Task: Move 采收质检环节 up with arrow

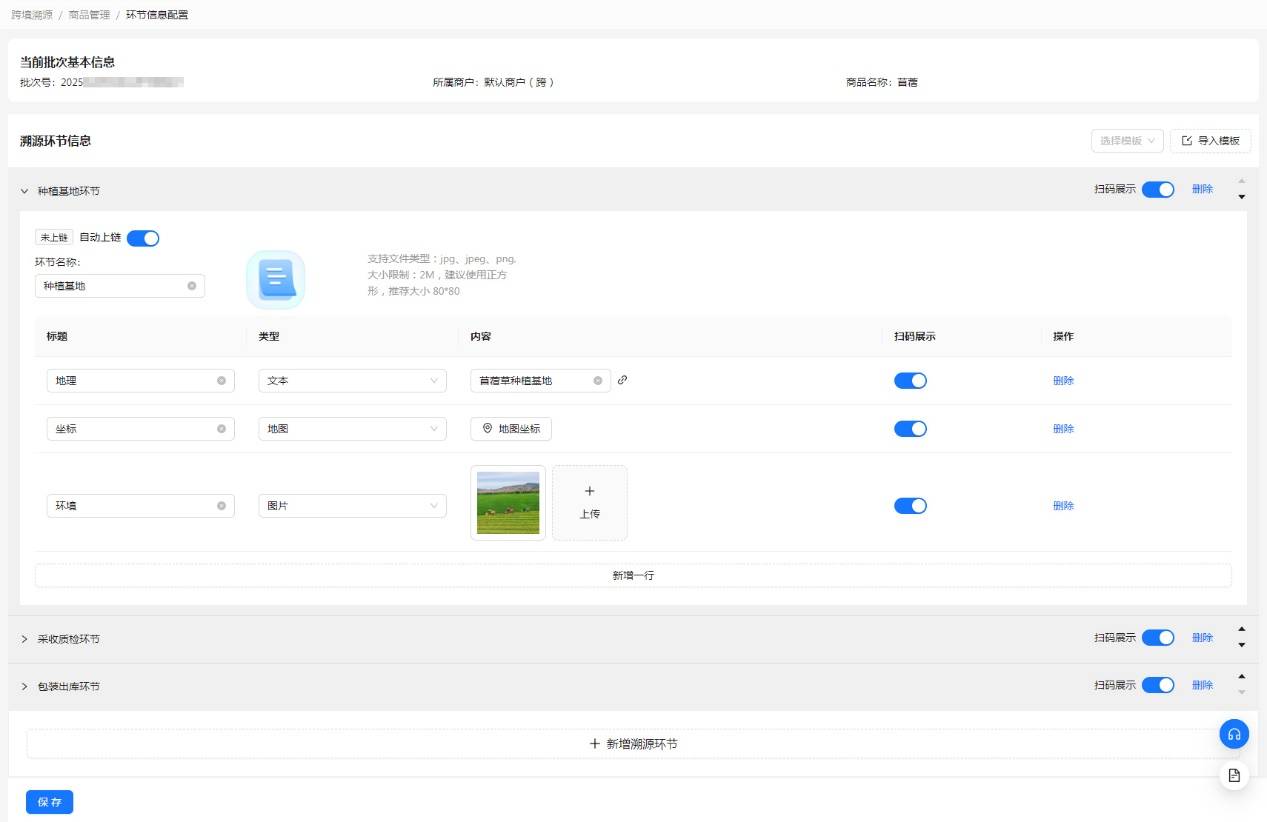Action: pyautogui.click(x=1242, y=629)
